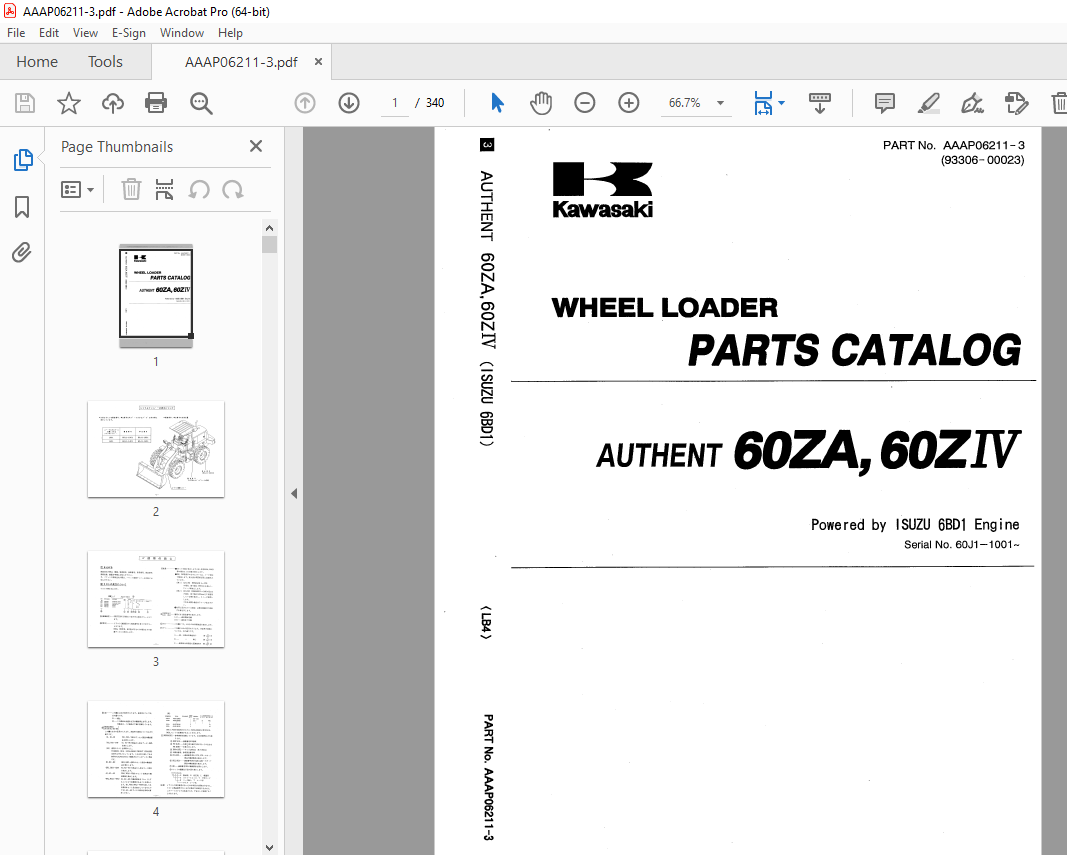Image resolution: width=1067 pixels, height=855 pixels.
Task: Select the arrow Selection tool
Action: point(497,103)
